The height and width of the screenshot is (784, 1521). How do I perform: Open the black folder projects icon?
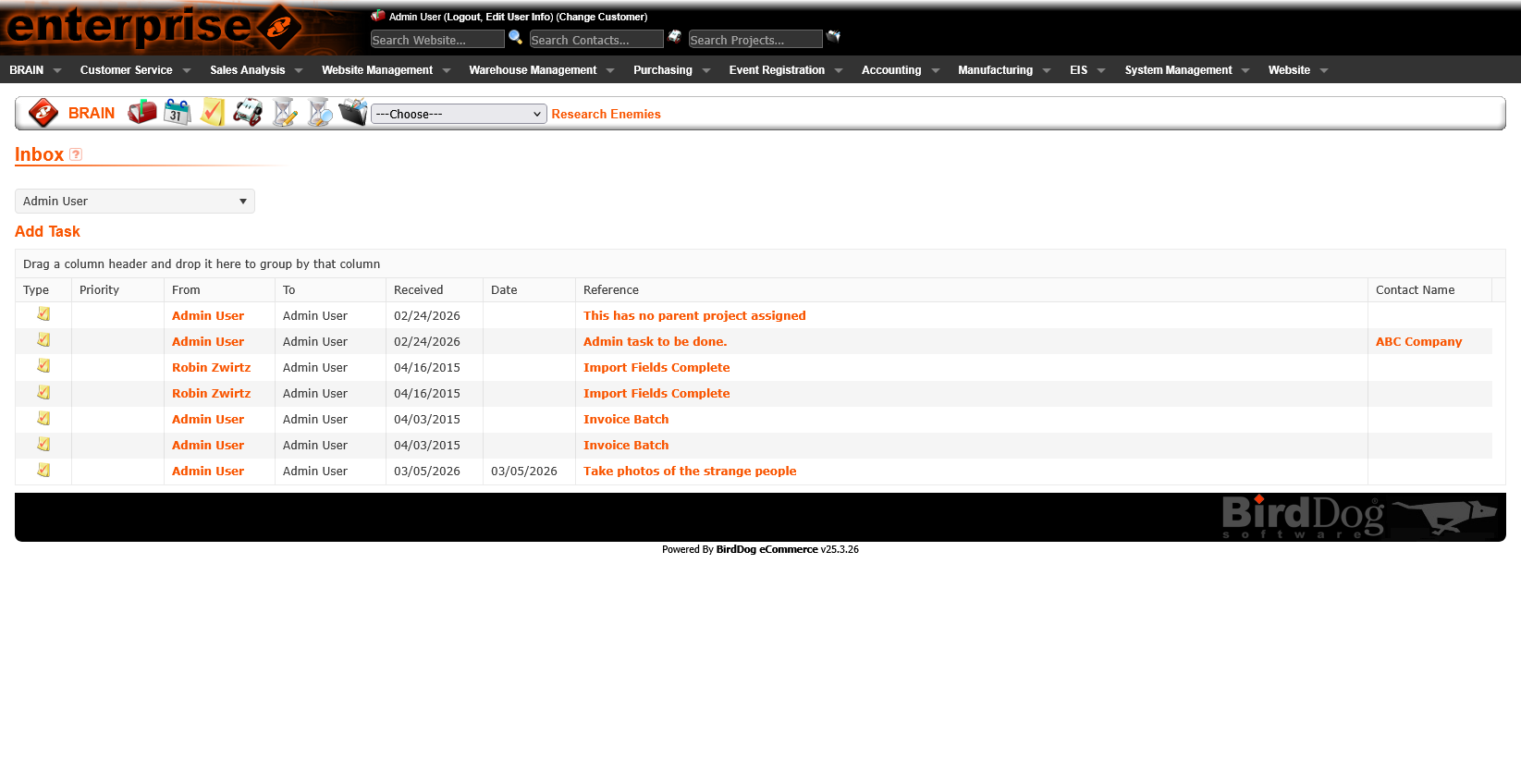(353, 113)
